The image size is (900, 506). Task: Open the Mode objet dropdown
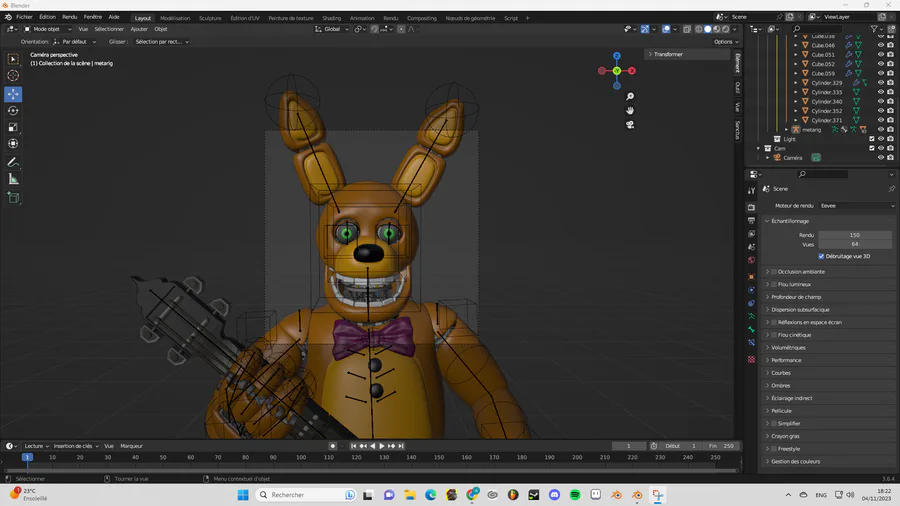pos(47,29)
